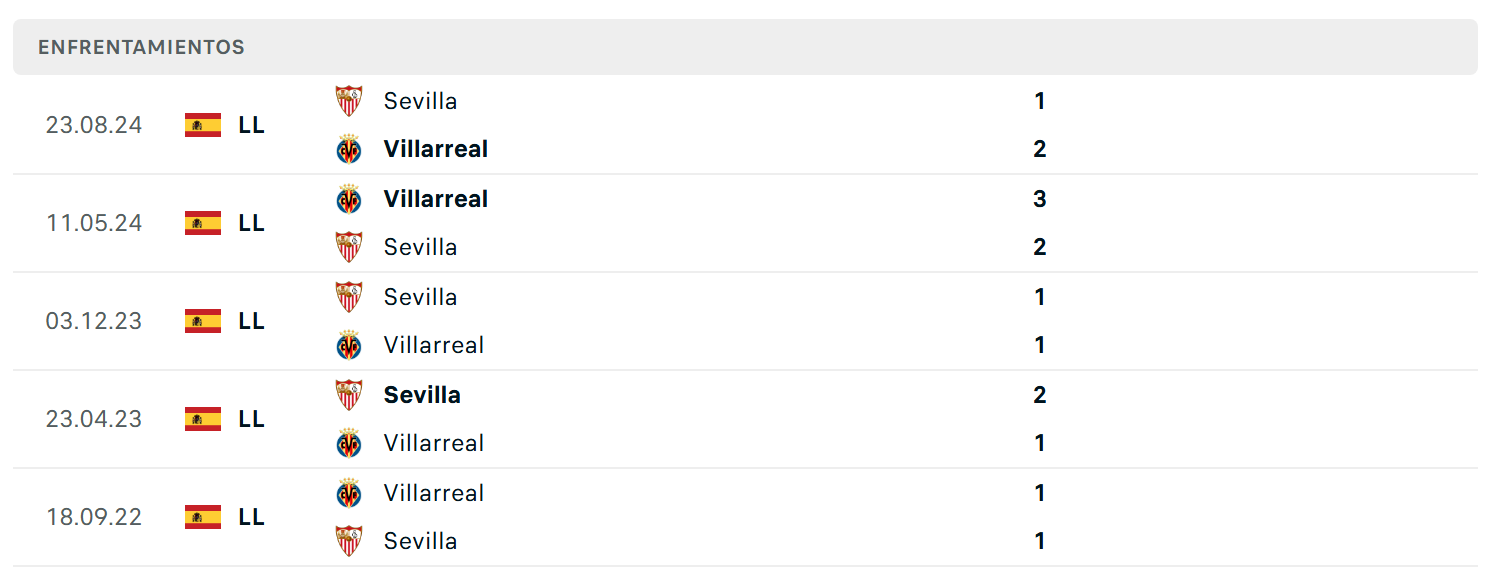Click the Spain flag next to 03.12.23

pos(203,321)
